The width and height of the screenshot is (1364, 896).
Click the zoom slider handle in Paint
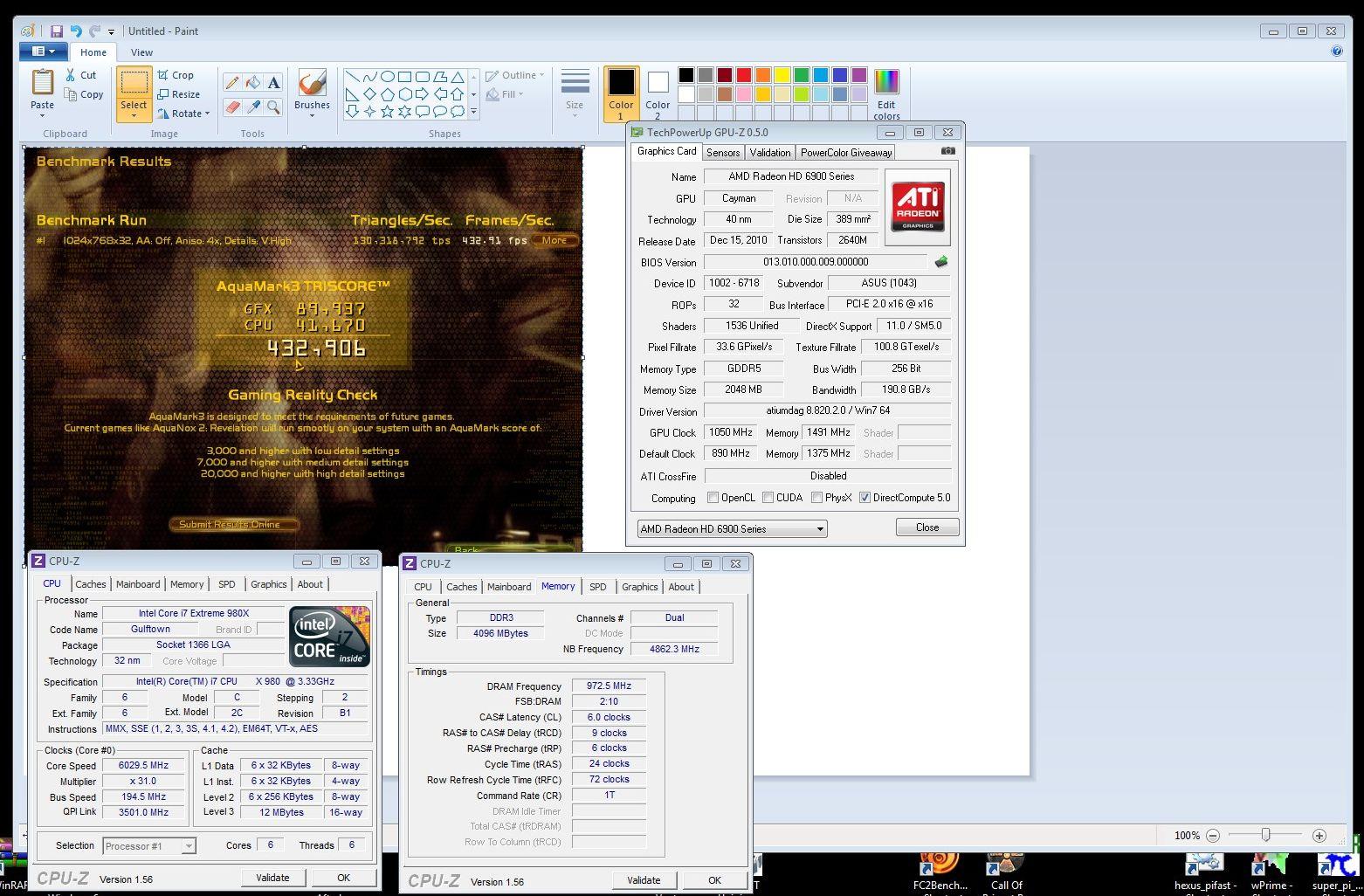(x=1265, y=836)
